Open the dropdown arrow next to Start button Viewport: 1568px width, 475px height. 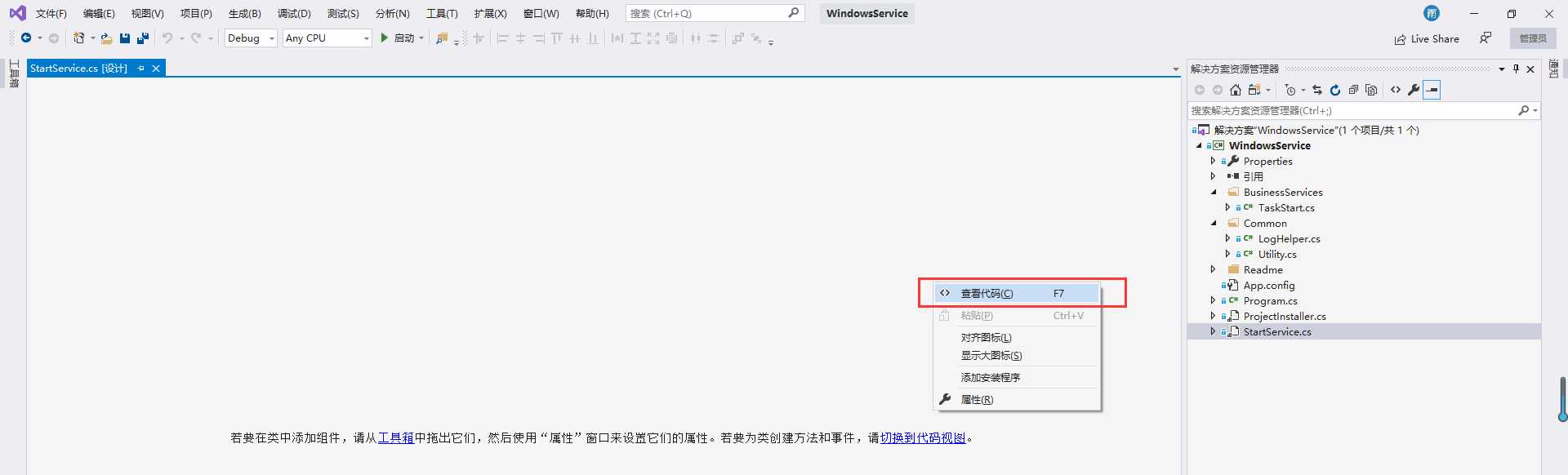tap(421, 38)
